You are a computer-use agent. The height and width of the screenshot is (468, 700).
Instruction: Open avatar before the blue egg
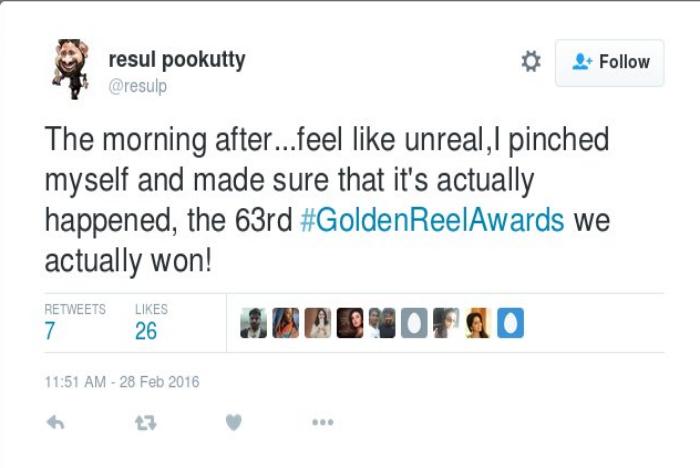(479, 322)
